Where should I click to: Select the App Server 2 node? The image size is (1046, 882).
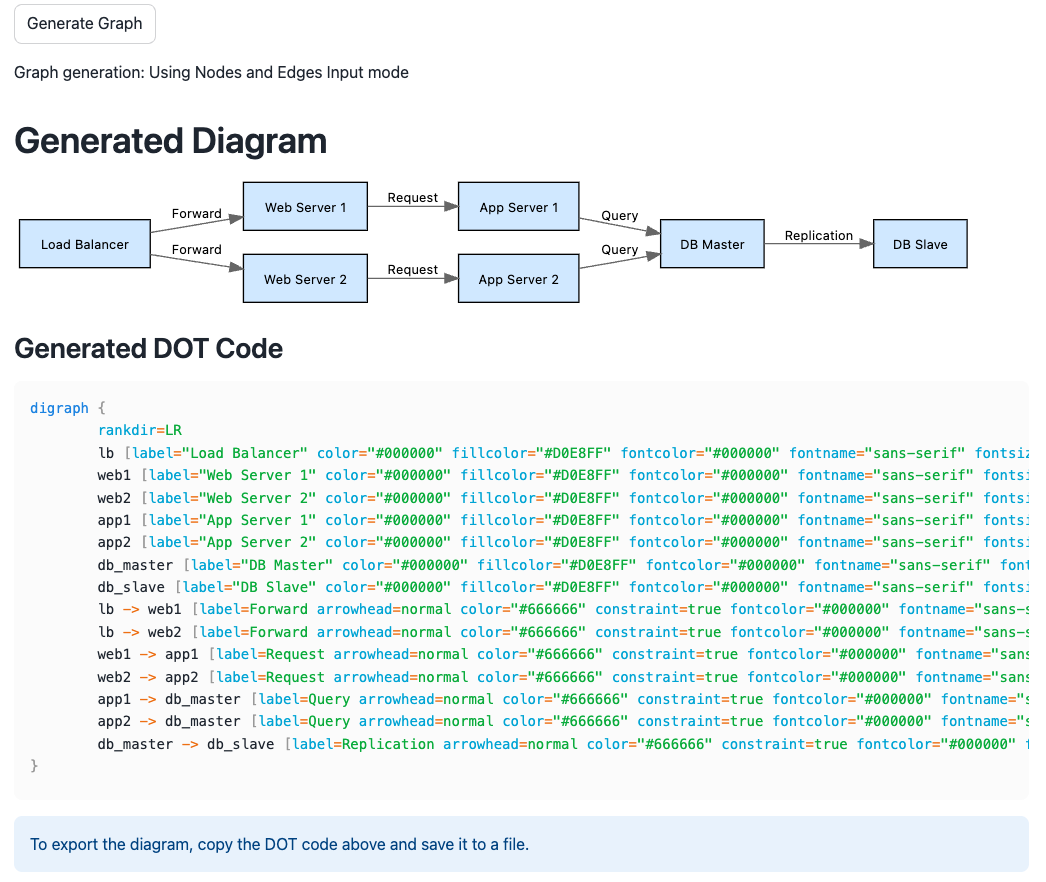tap(518, 279)
